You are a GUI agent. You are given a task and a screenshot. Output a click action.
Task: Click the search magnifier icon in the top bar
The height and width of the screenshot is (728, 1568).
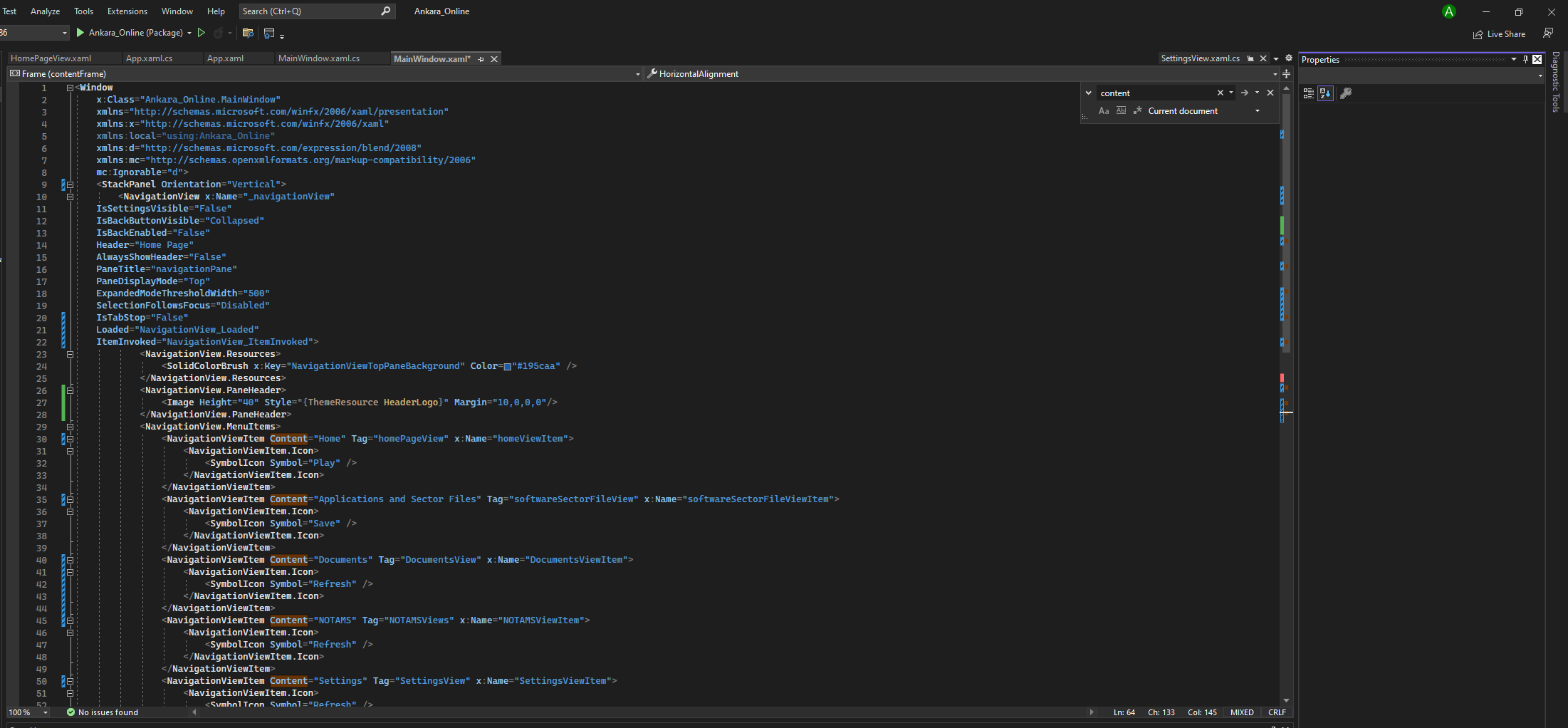coord(386,11)
